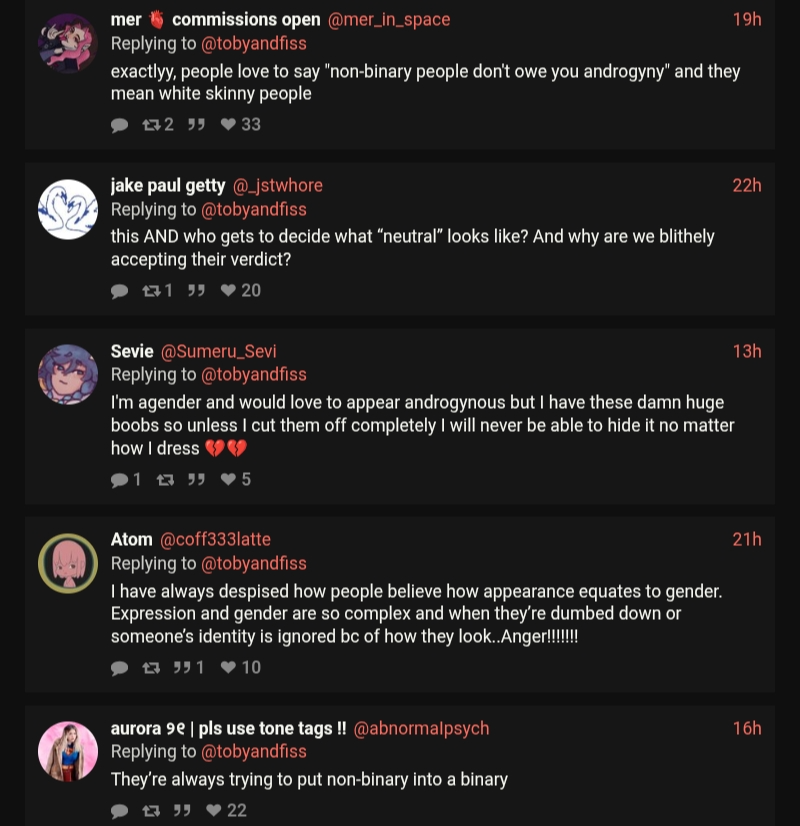Open @mer_in_space profile handle
This screenshot has width=800, height=826.
pos(389,20)
